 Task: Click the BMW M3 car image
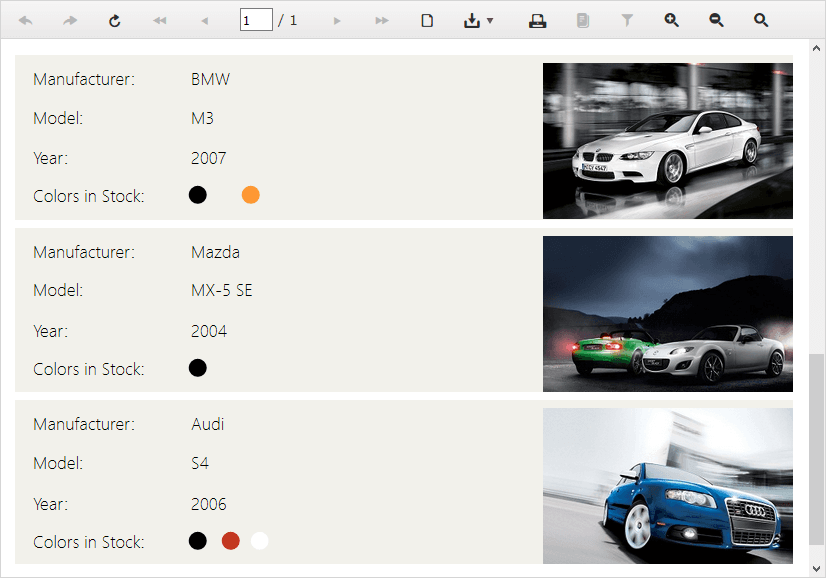[667, 141]
